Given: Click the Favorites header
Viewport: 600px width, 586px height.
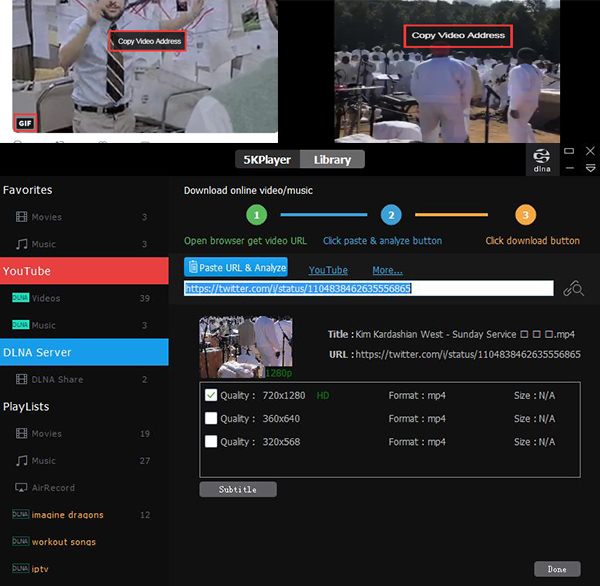Looking at the screenshot, I should point(27,190).
